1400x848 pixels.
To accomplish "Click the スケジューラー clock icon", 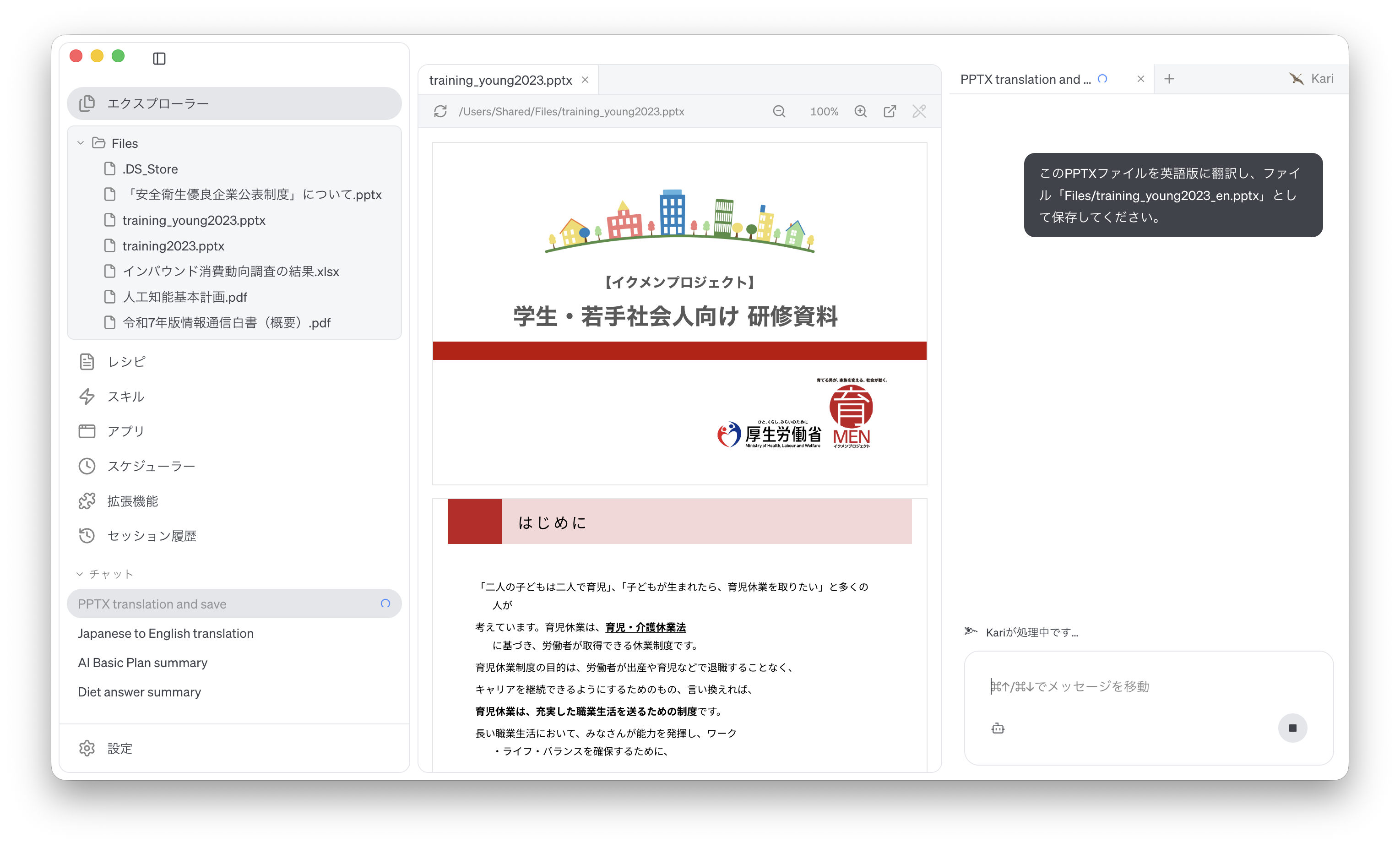I will [x=87, y=466].
